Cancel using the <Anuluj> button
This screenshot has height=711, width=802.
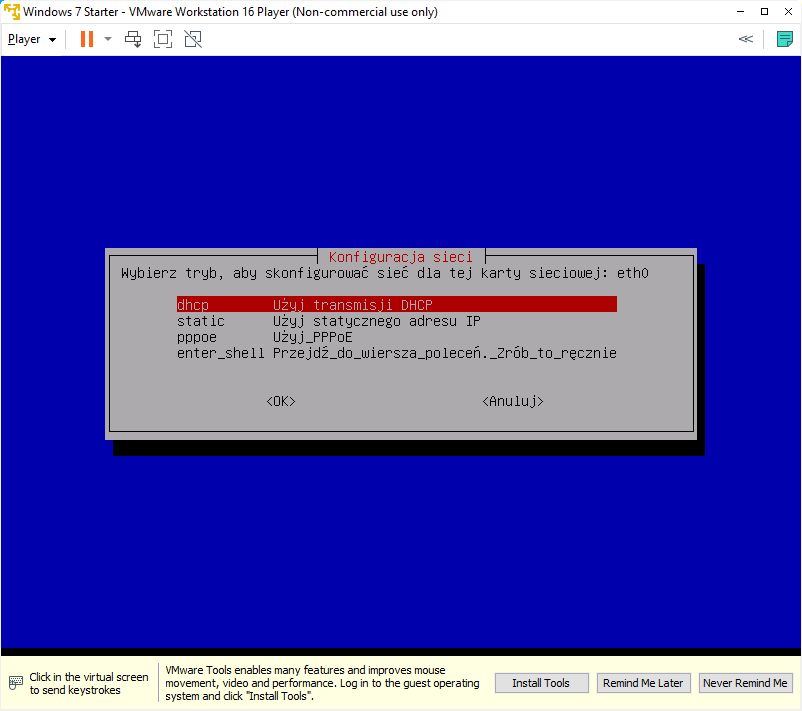pyautogui.click(x=512, y=401)
